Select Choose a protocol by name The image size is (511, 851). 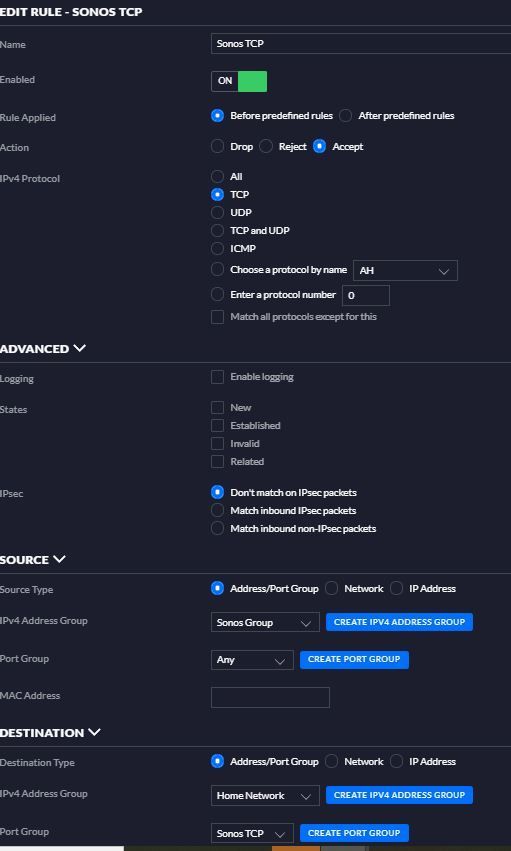click(x=217, y=269)
